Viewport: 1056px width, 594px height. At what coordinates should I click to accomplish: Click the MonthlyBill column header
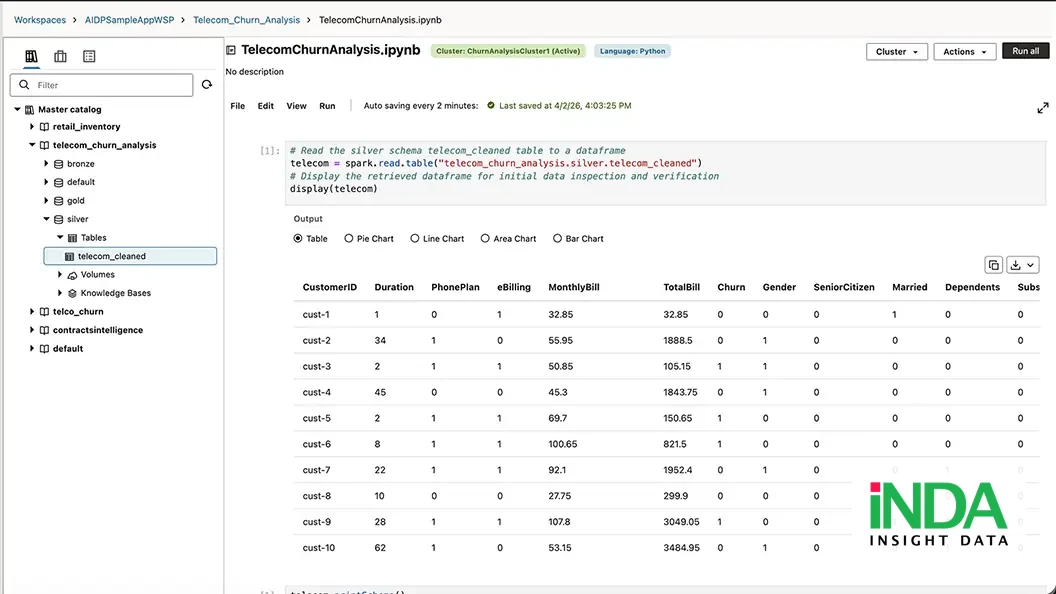(574, 288)
